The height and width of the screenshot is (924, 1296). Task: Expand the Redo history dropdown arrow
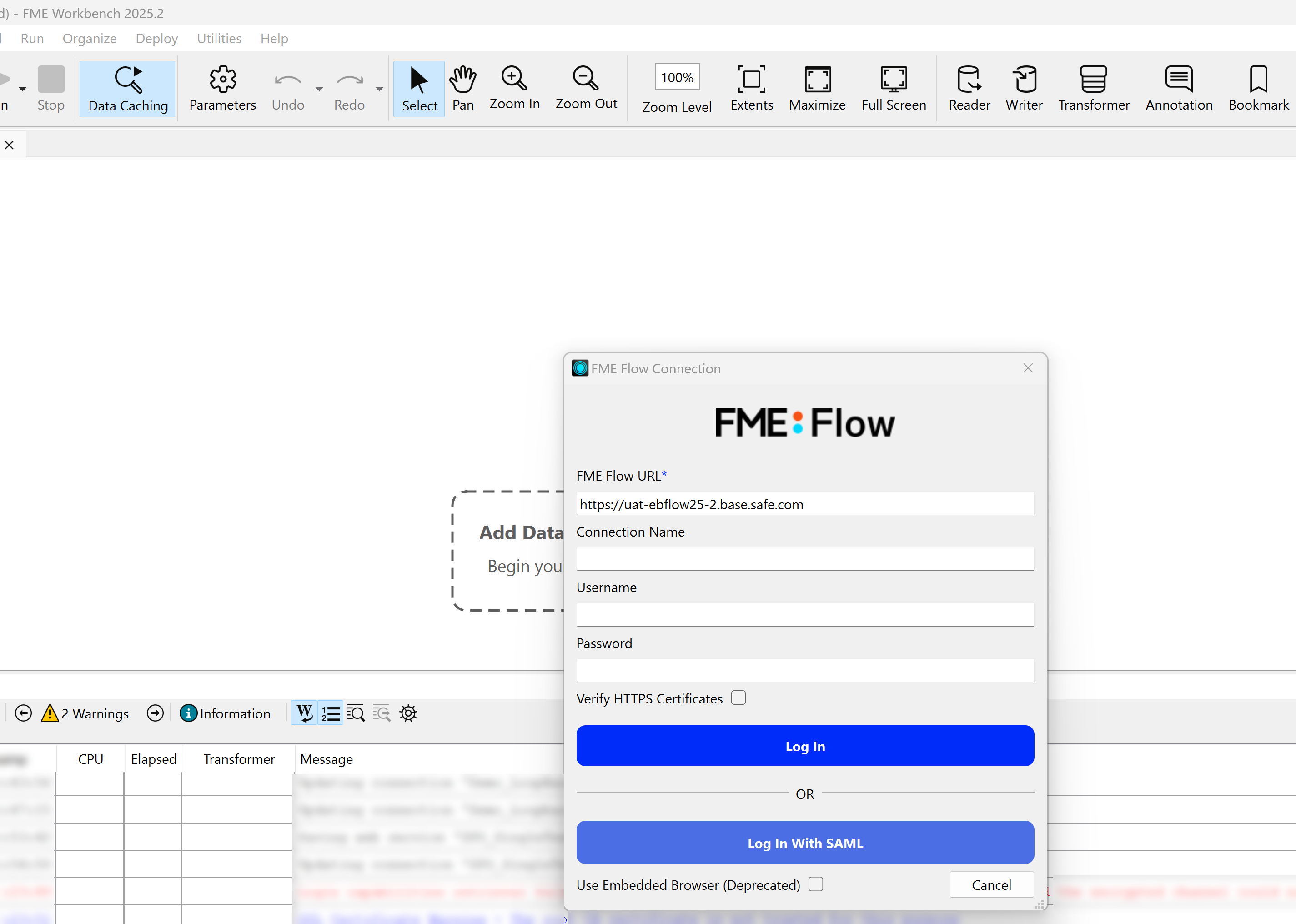(379, 89)
